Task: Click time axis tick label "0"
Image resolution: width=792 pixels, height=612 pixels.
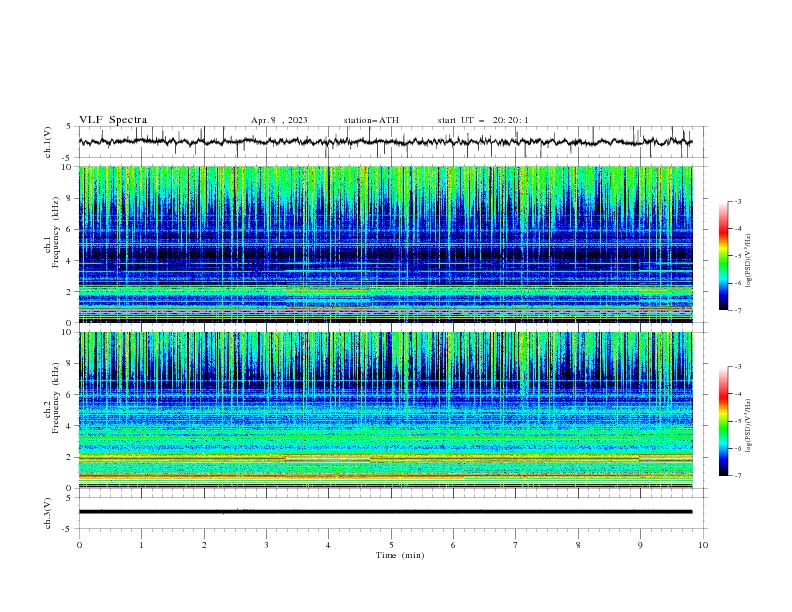Action: click(x=79, y=545)
